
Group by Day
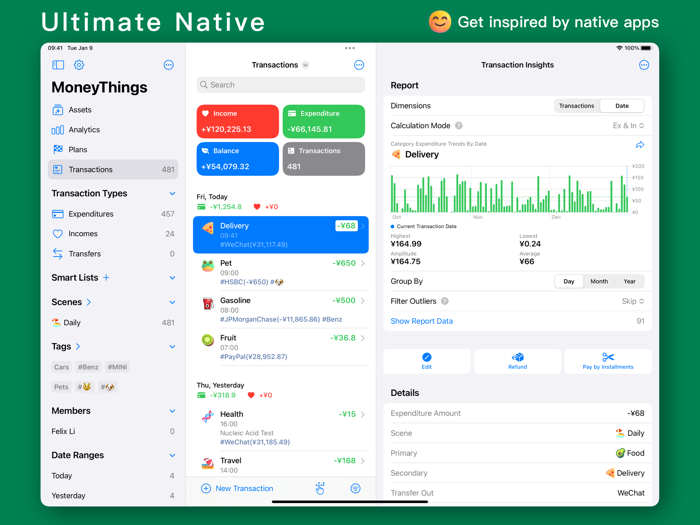coord(569,281)
